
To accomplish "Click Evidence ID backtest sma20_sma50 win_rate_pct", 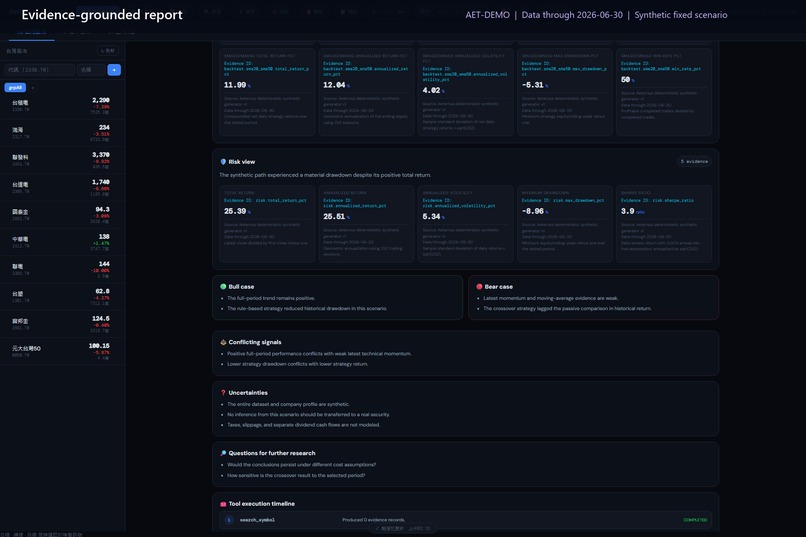I will click(x=661, y=66).
